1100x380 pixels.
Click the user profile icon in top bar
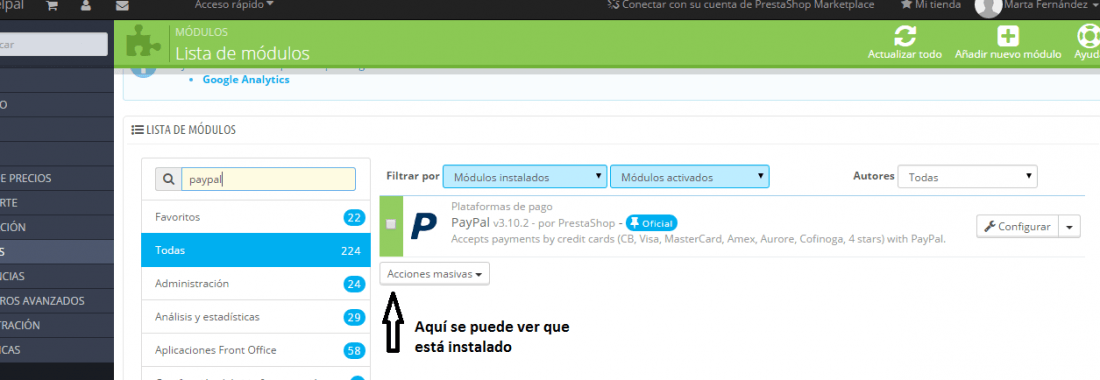(x=86, y=6)
